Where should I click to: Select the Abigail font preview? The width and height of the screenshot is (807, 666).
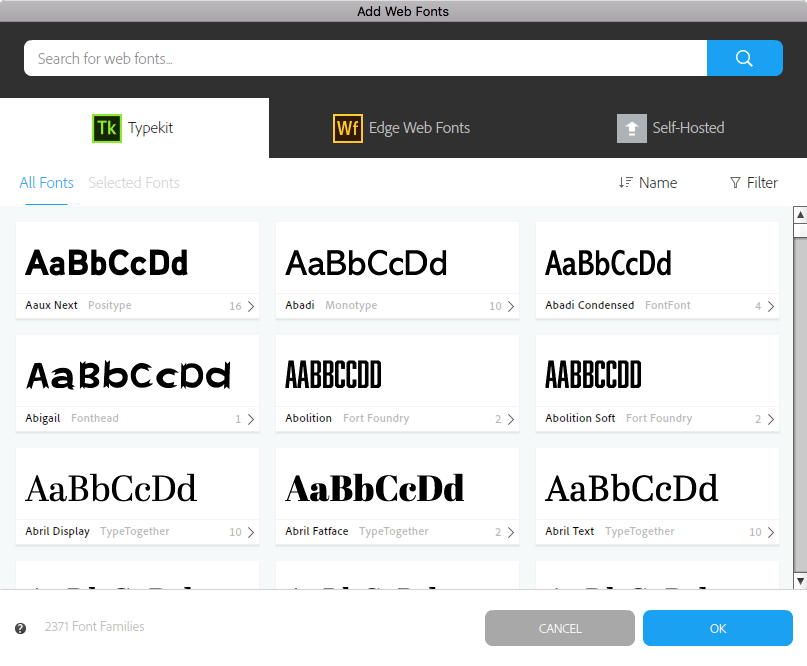tap(128, 375)
